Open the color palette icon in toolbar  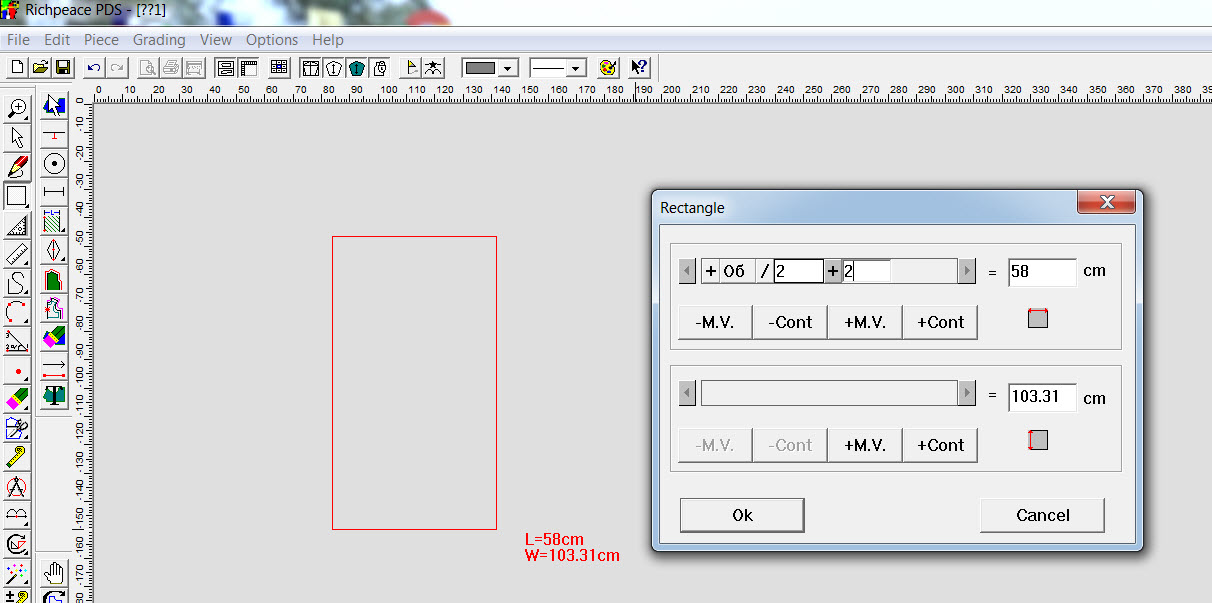click(607, 68)
